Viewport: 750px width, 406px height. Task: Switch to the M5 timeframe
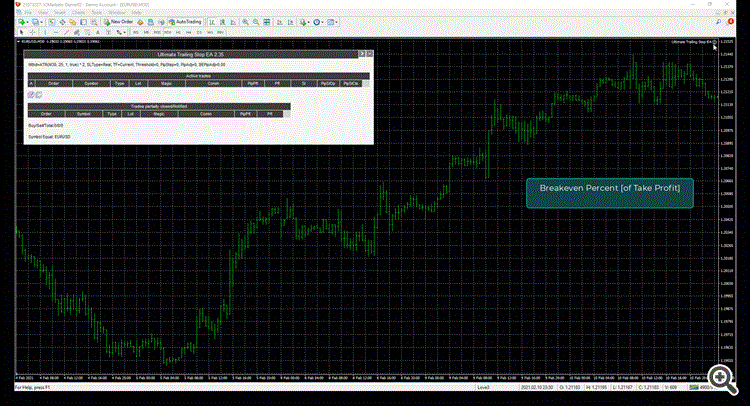click(146, 33)
